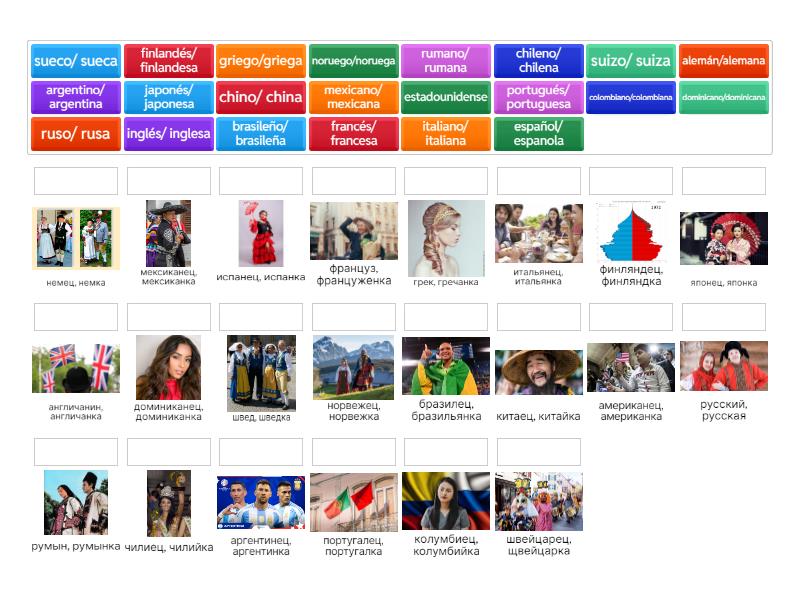Click the 'español/ espanola' tile
This screenshot has height=600, width=800.
tap(538, 134)
